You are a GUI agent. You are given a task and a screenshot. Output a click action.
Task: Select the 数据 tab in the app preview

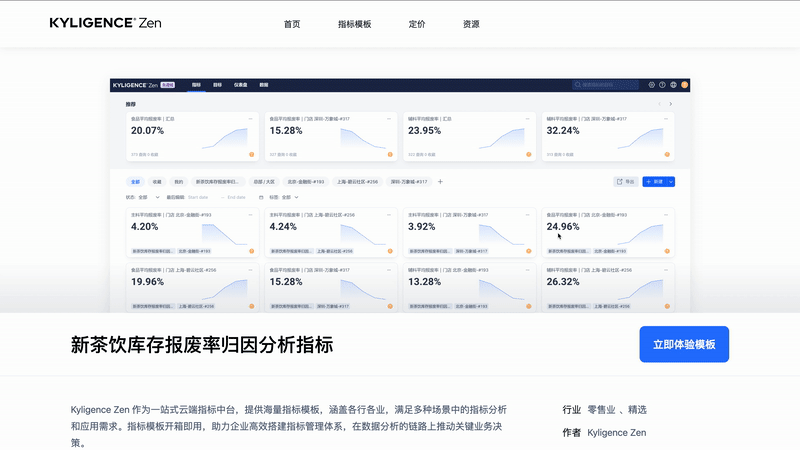pos(264,85)
